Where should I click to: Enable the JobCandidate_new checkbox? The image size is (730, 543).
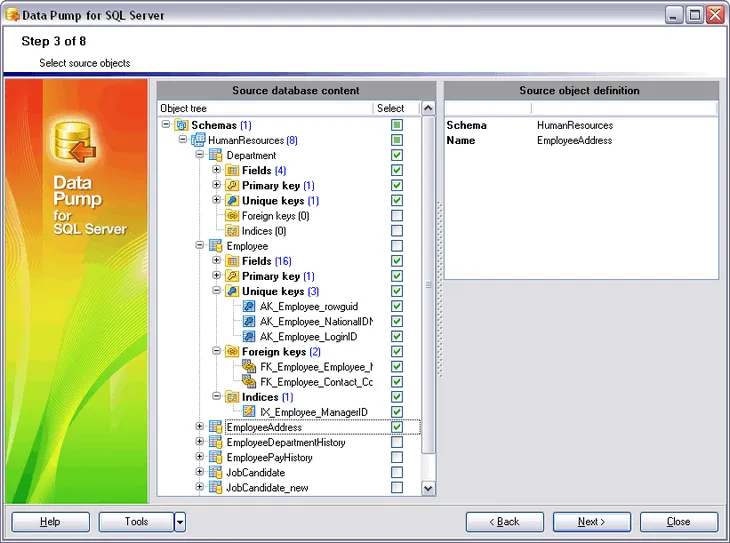click(x=397, y=488)
